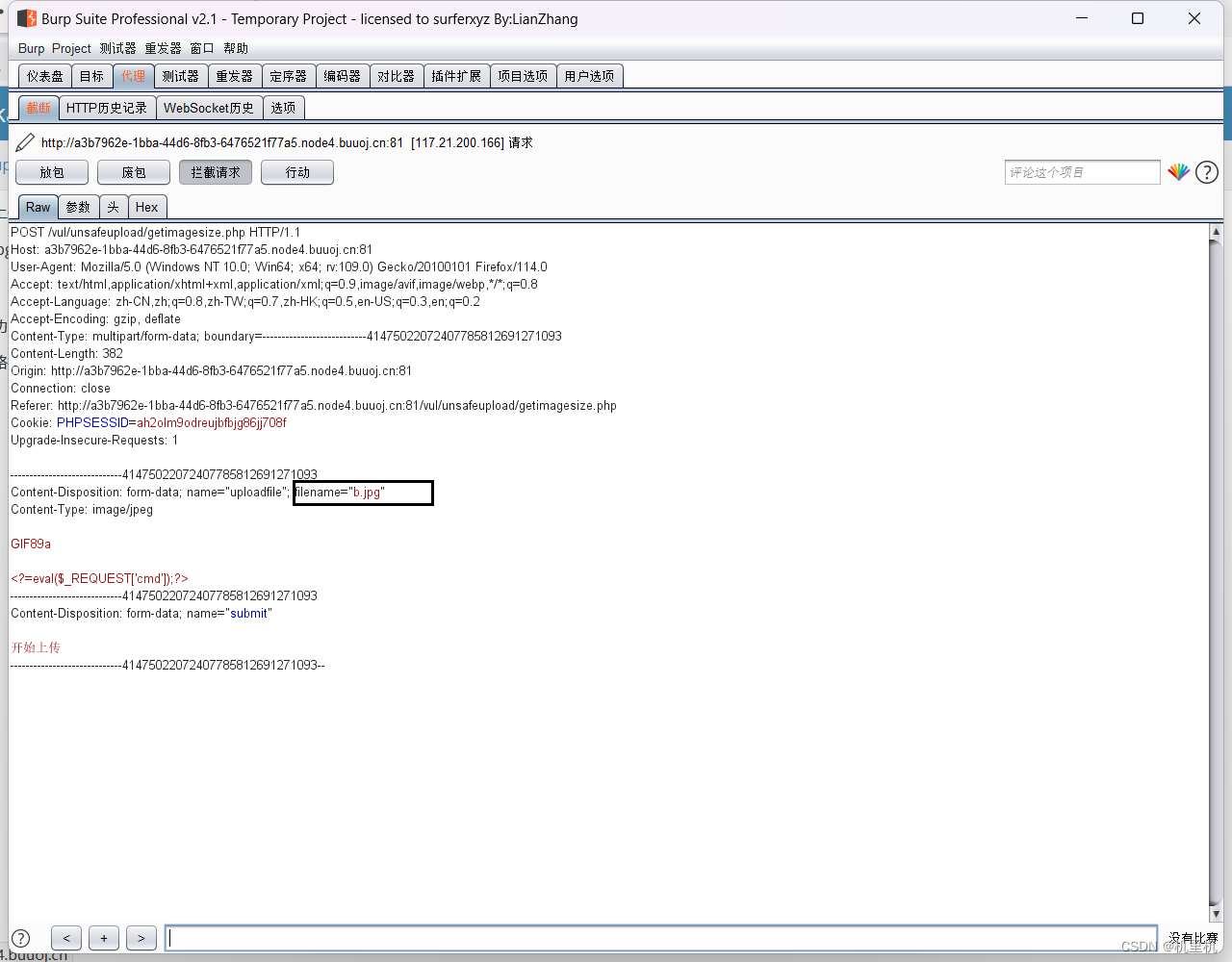
Task: Click the Accept-Encoding: gzip, deflate line
Action: pos(95,319)
